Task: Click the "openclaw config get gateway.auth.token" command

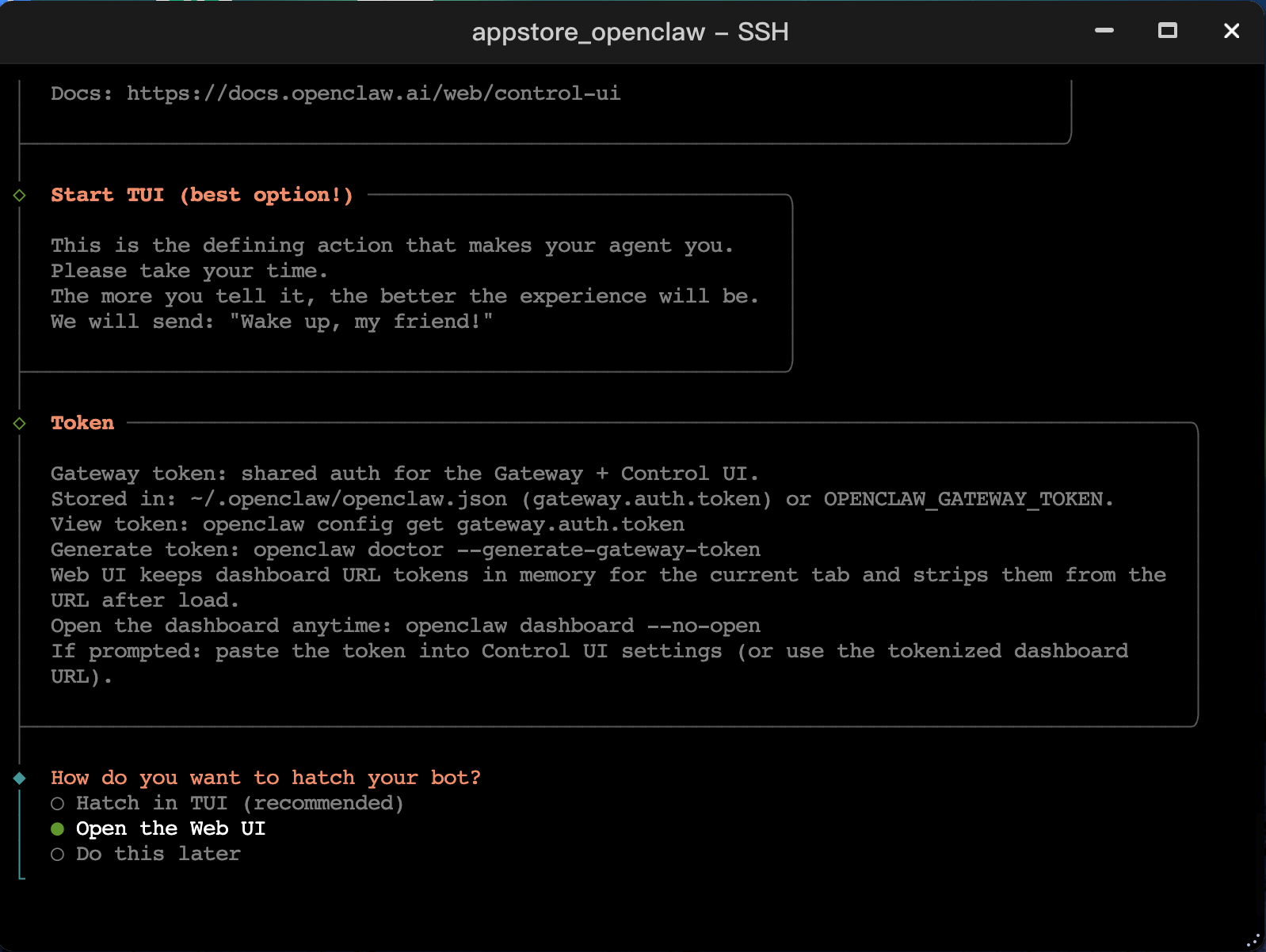Action: [443, 524]
